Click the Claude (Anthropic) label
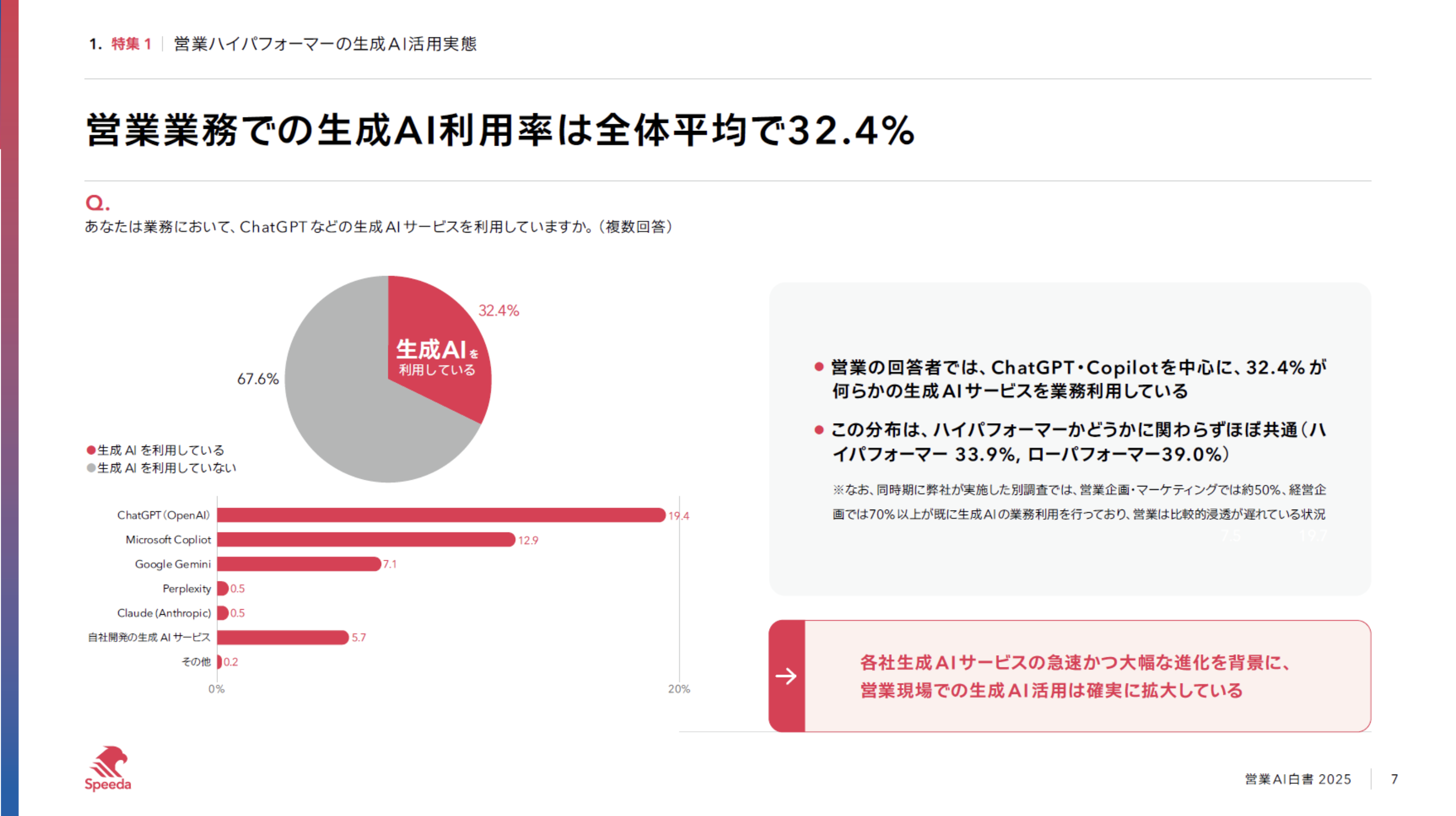 (164, 613)
